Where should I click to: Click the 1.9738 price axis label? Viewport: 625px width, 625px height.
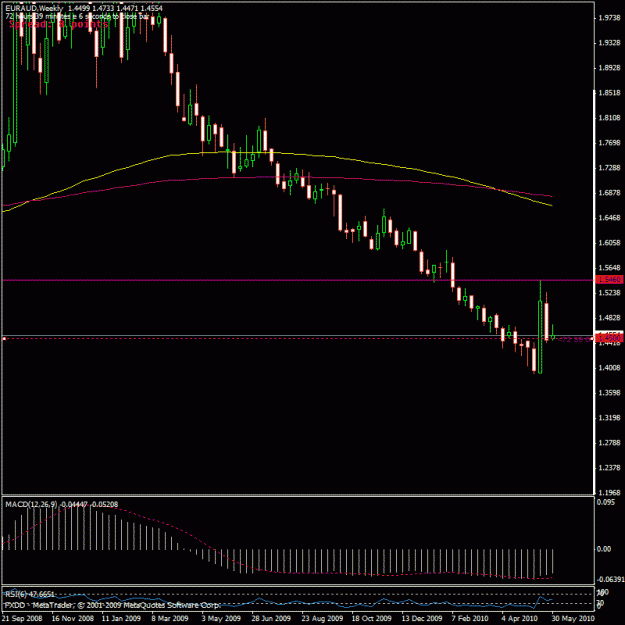610,18
